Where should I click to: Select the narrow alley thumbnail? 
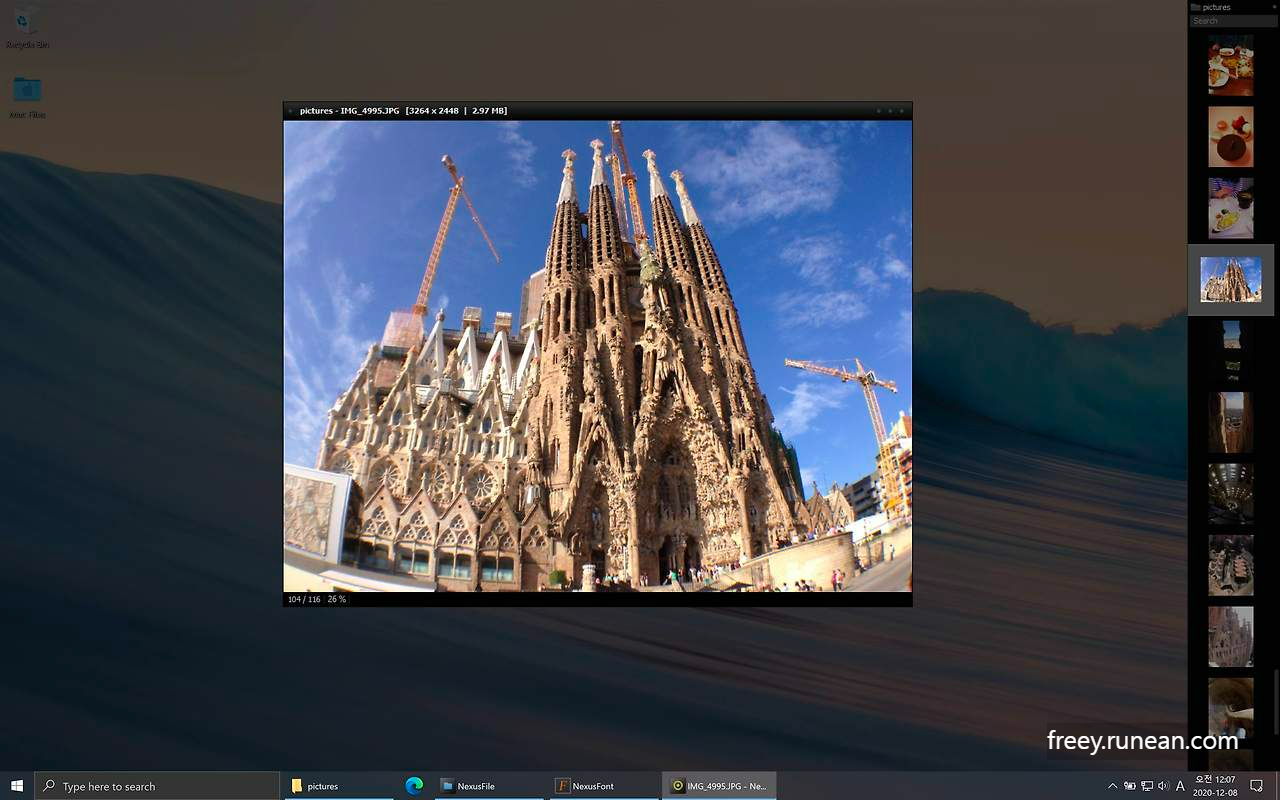click(1230, 422)
